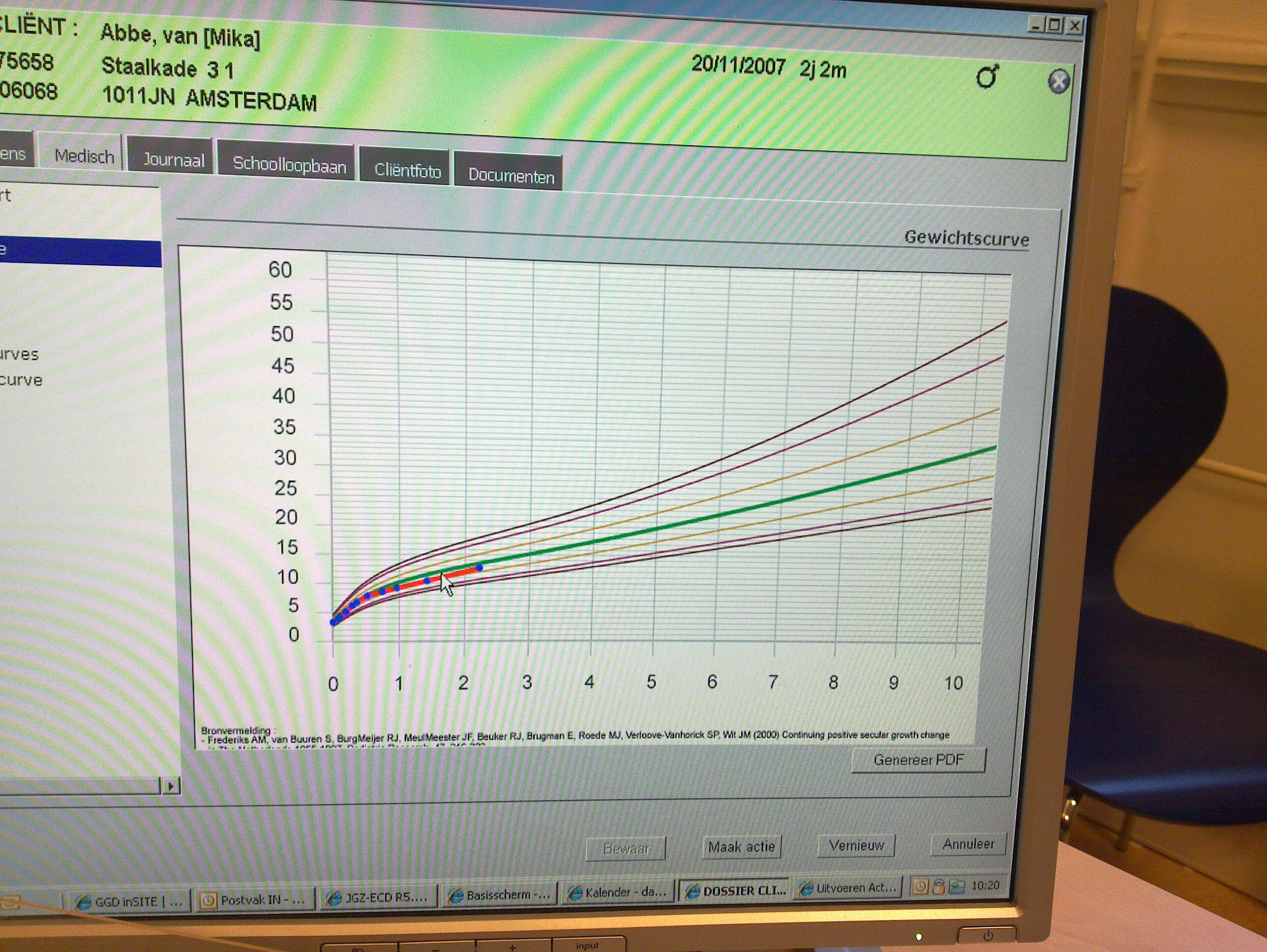This screenshot has width=1267, height=952.
Task: Click the Genereer PDF button
Action: [918, 760]
